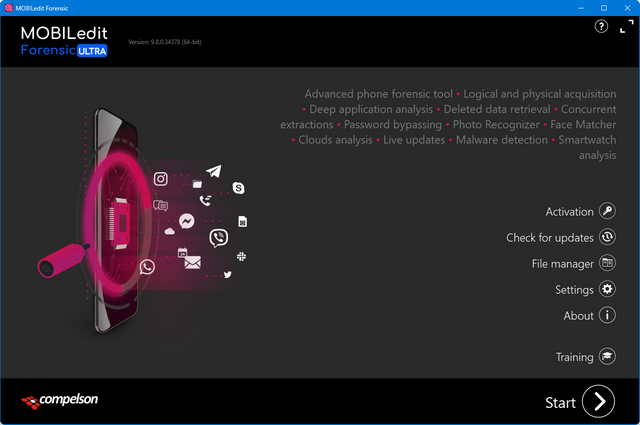Click the Viber phone bubble icon
640x425 pixels.
(219, 238)
